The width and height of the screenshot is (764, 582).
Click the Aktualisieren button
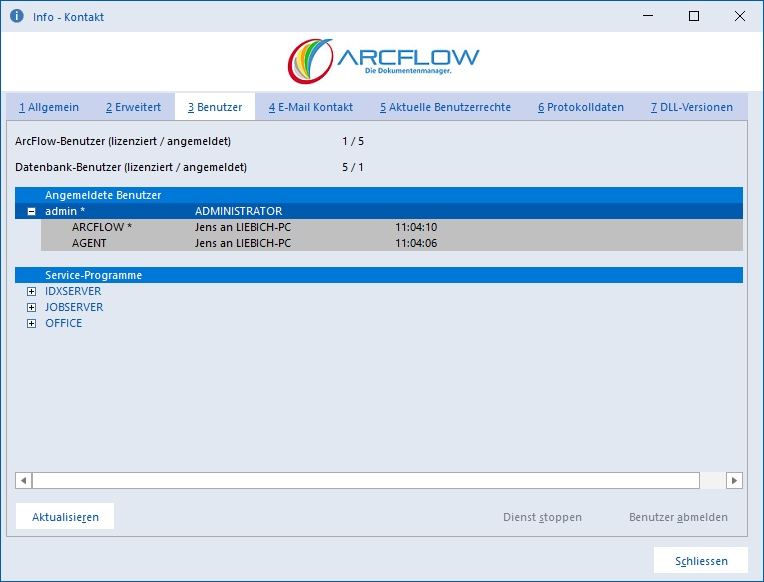(x=65, y=517)
